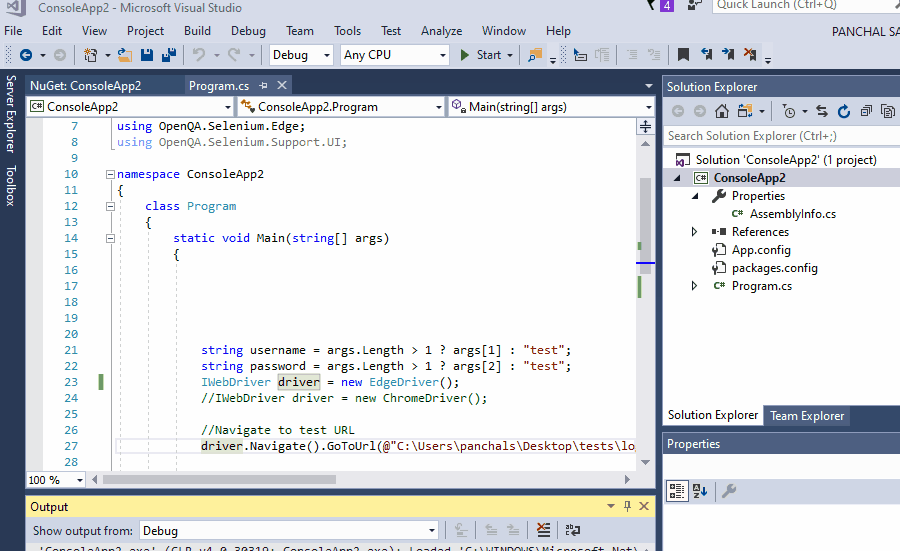
Task: Click the Pending Changes Filter clock icon
Action: [x=789, y=111]
